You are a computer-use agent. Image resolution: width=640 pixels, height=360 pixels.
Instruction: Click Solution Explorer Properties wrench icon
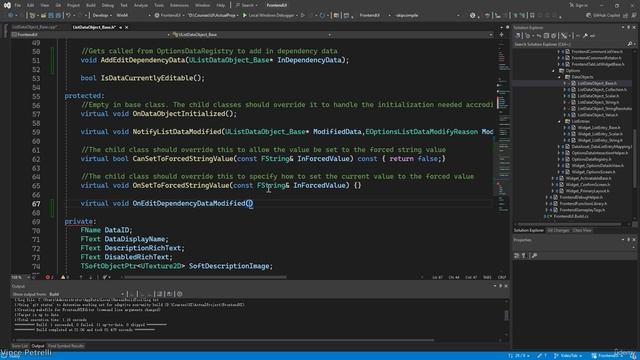point(585,36)
